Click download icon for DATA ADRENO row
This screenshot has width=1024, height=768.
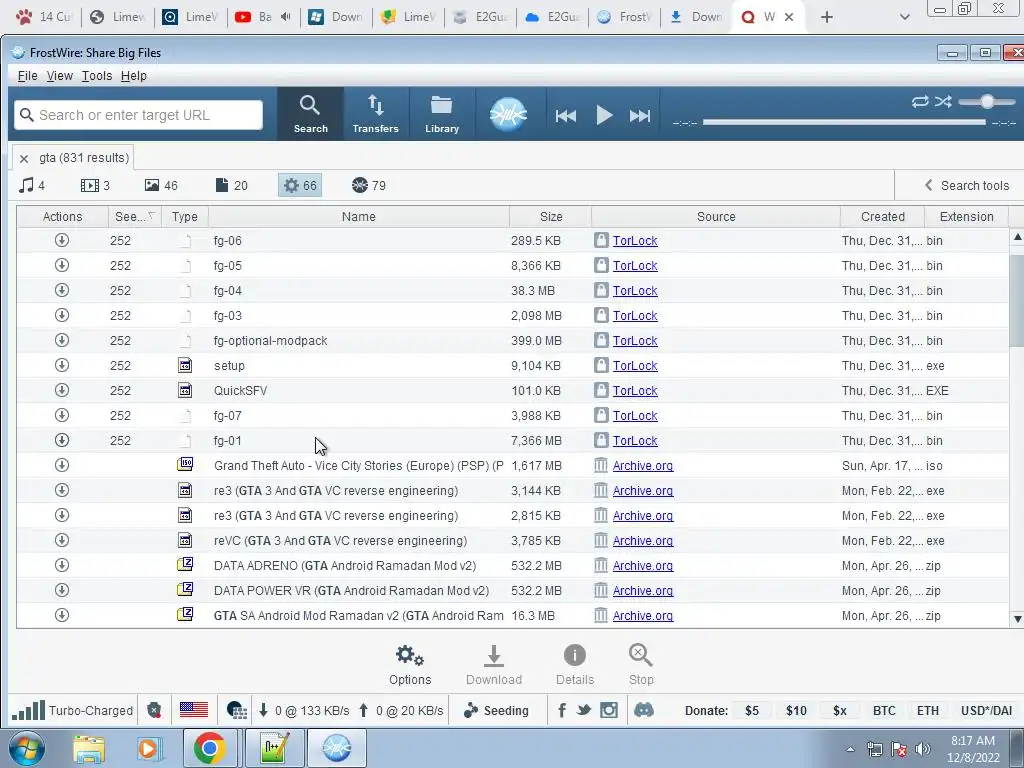(62, 565)
